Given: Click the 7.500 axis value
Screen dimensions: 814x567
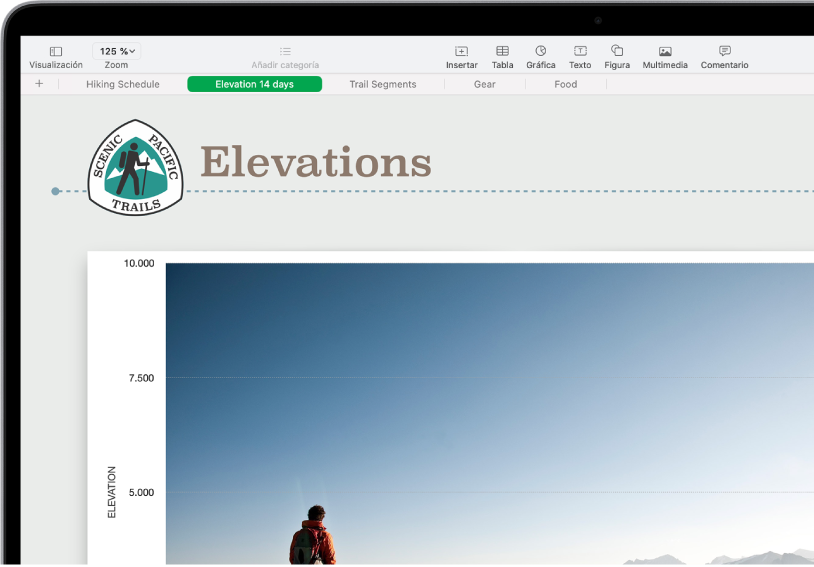Looking at the screenshot, I should coord(141,378).
